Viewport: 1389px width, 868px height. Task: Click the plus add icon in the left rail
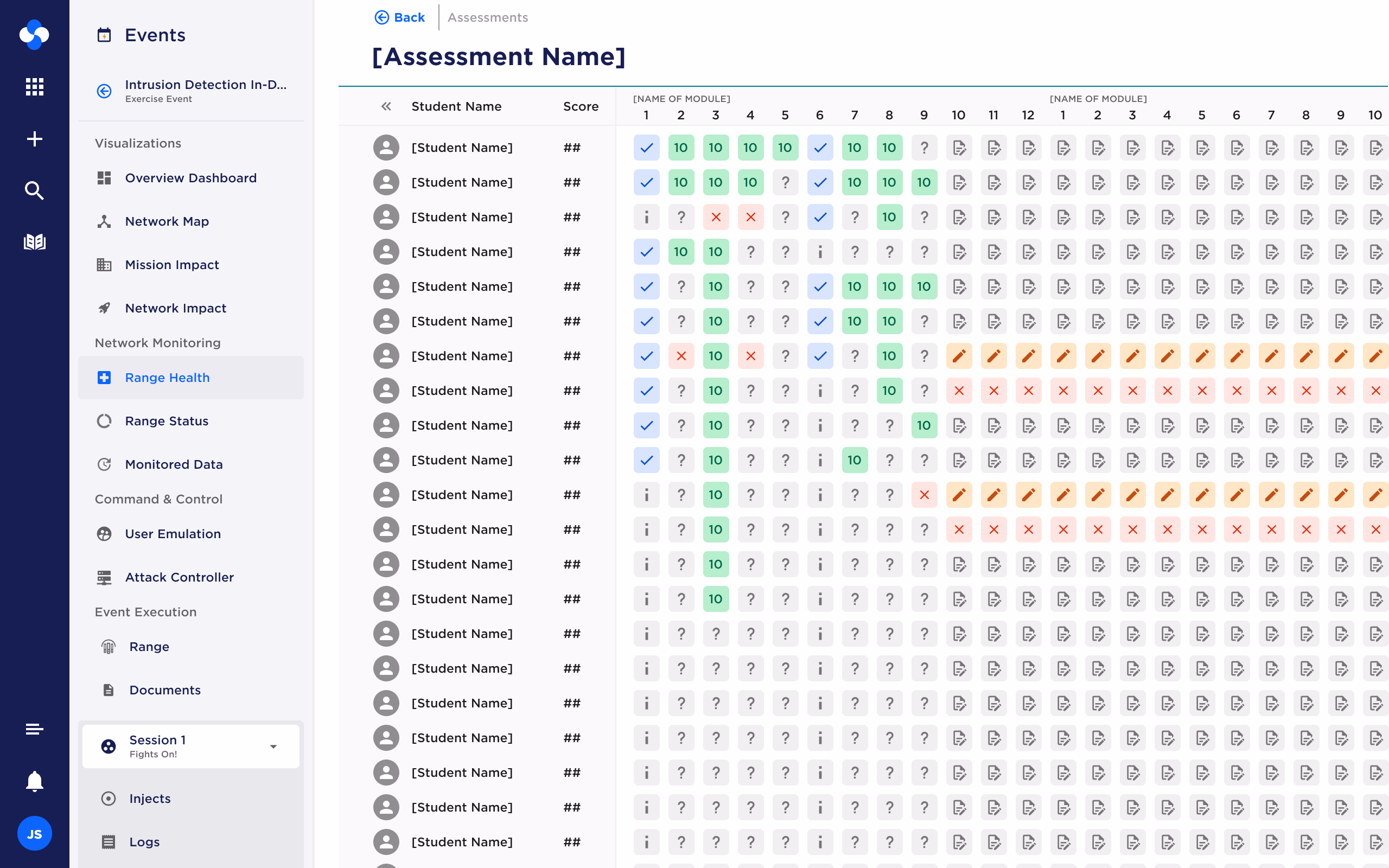(x=34, y=138)
